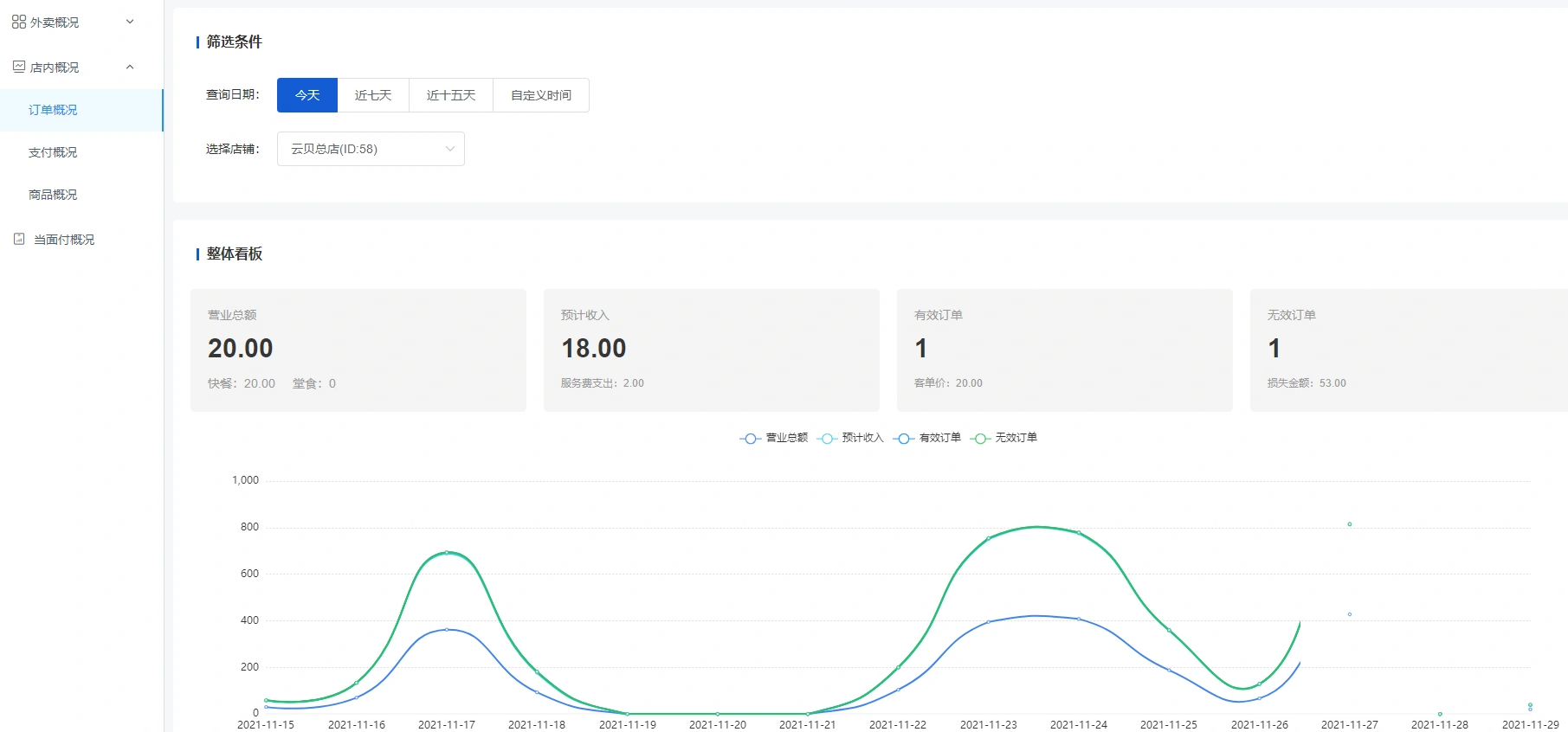1568x732 pixels.
Task: Click the 快餐: 20.00 text
Action: [x=242, y=383]
